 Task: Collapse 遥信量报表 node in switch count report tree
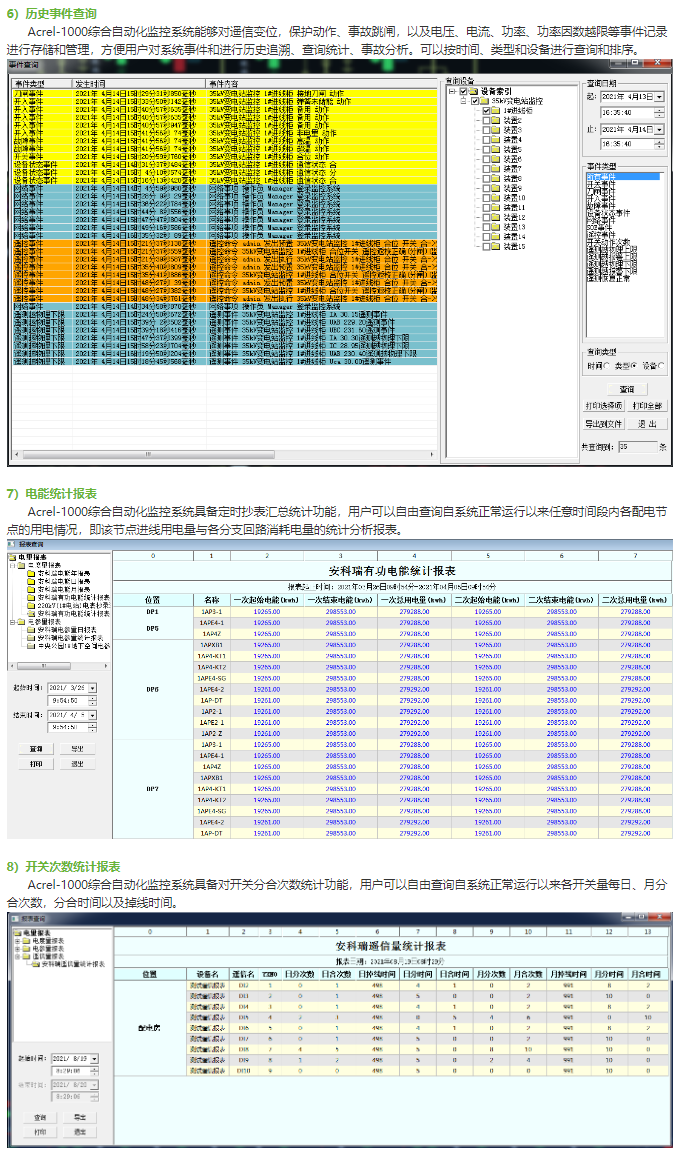click(x=17, y=957)
